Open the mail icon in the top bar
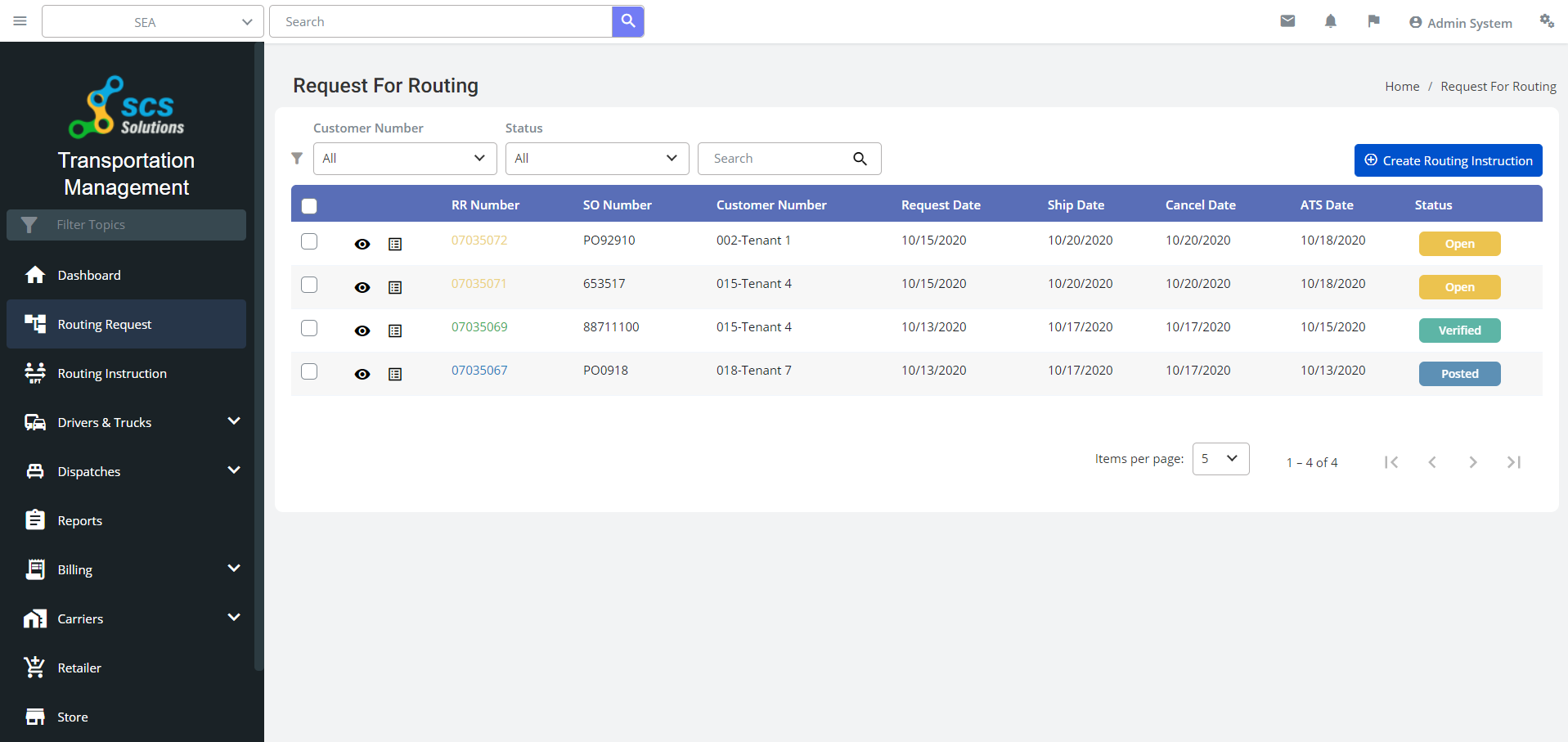This screenshot has width=1568, height=742. [1287, 21]
